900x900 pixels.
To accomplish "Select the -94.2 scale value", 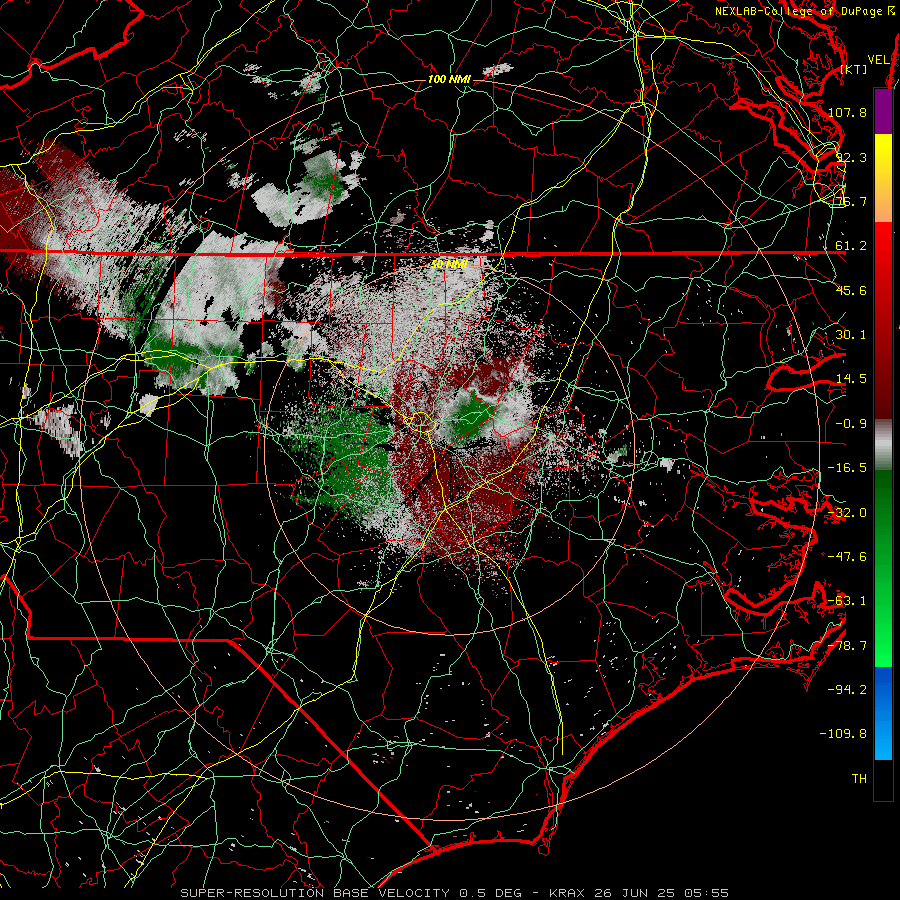I will (847, 689).
